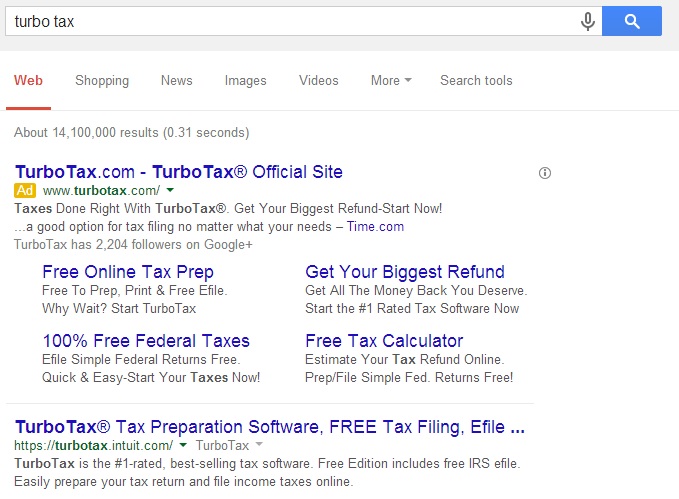679x499 pixels.
Task: Click 'TurboTax is the #1-rated, best-selling' snippet
Action: click(267, 463)
